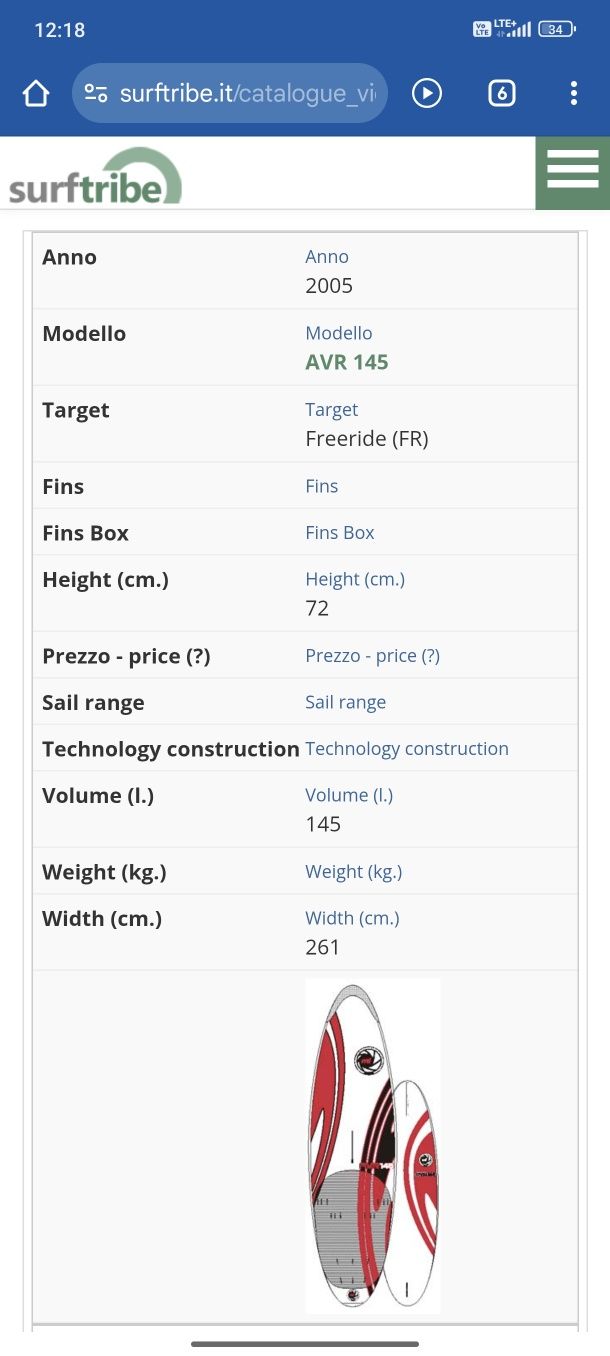Tap the Technology construction row label
The height and width of the screenshot is (1356, 610).
point(171,749)
